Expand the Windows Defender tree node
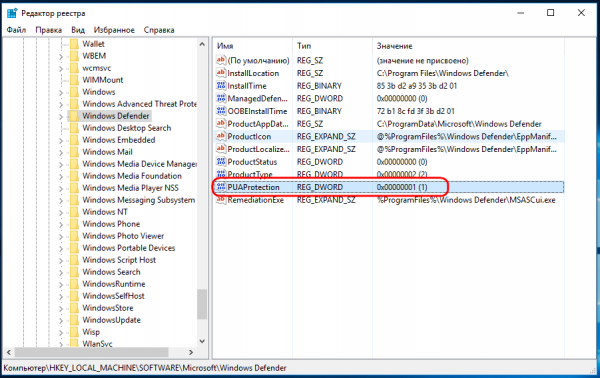The height and width of the screenshot is (378, 600). click(x=61, y=116)
